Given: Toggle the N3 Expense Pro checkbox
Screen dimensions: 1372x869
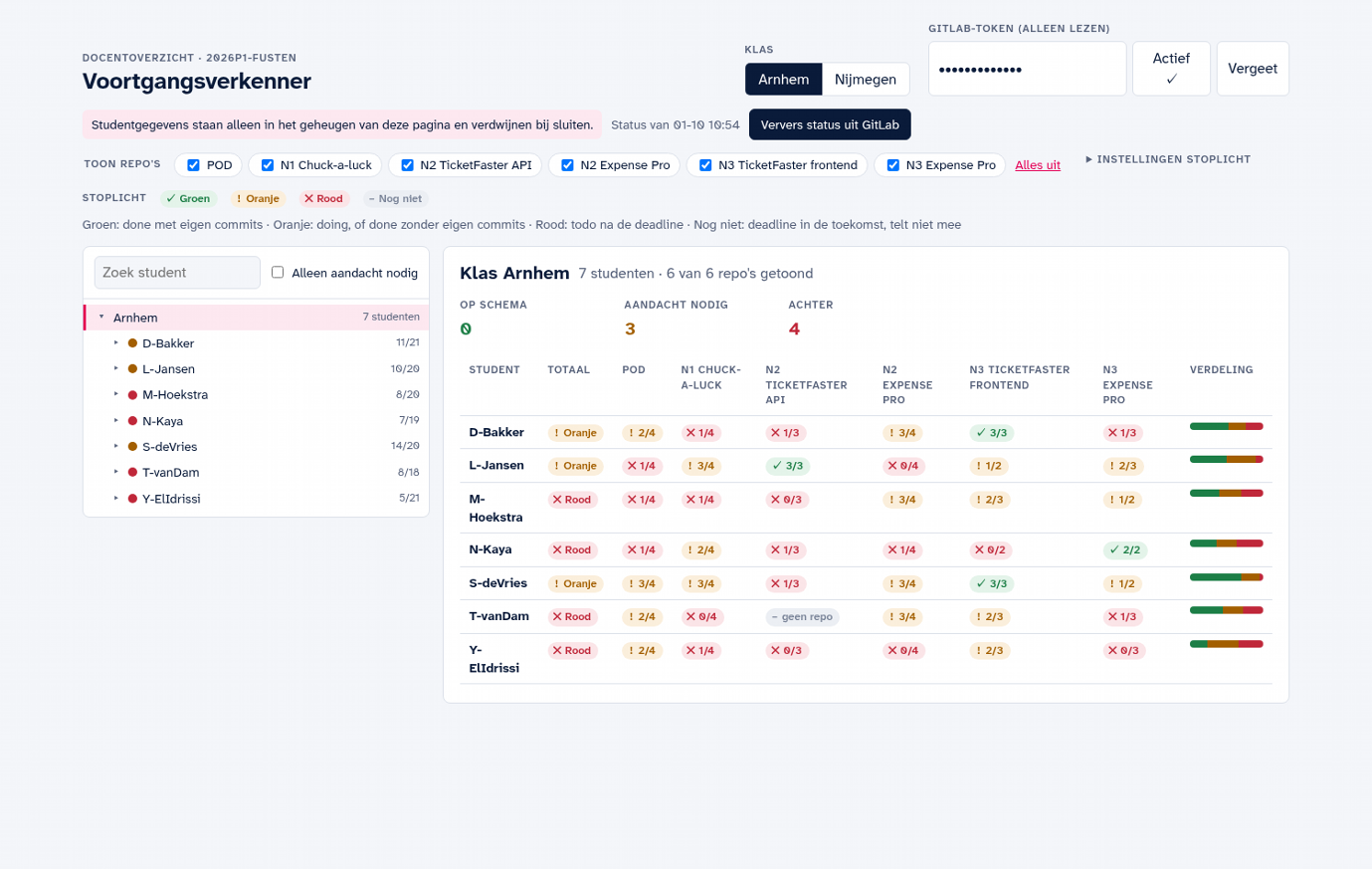Looking at the screenshot, I should pyautogui.click(x=892, y=165).
